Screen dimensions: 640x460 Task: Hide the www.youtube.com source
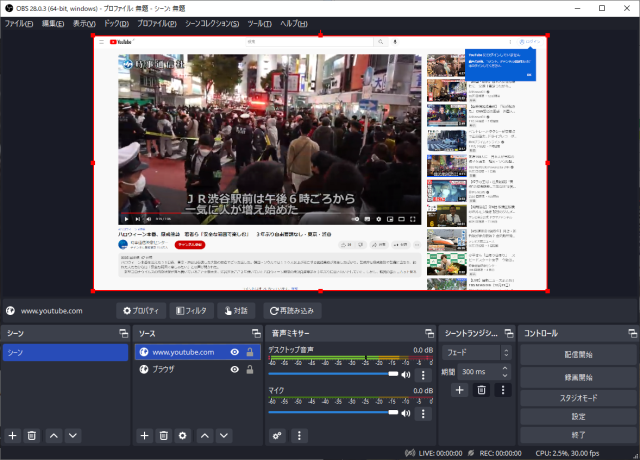pyautogui.click(x=235, y=352)
